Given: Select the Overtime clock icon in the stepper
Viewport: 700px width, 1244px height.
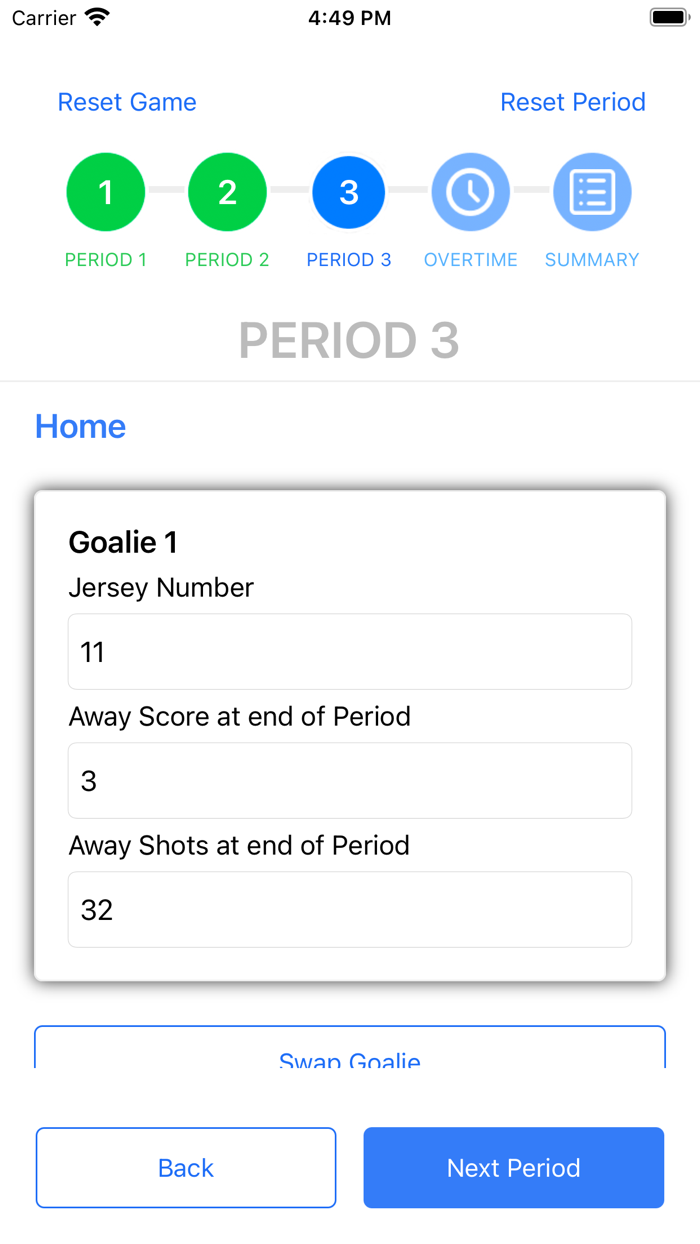Looking at the screenshot, I should 470,191.
